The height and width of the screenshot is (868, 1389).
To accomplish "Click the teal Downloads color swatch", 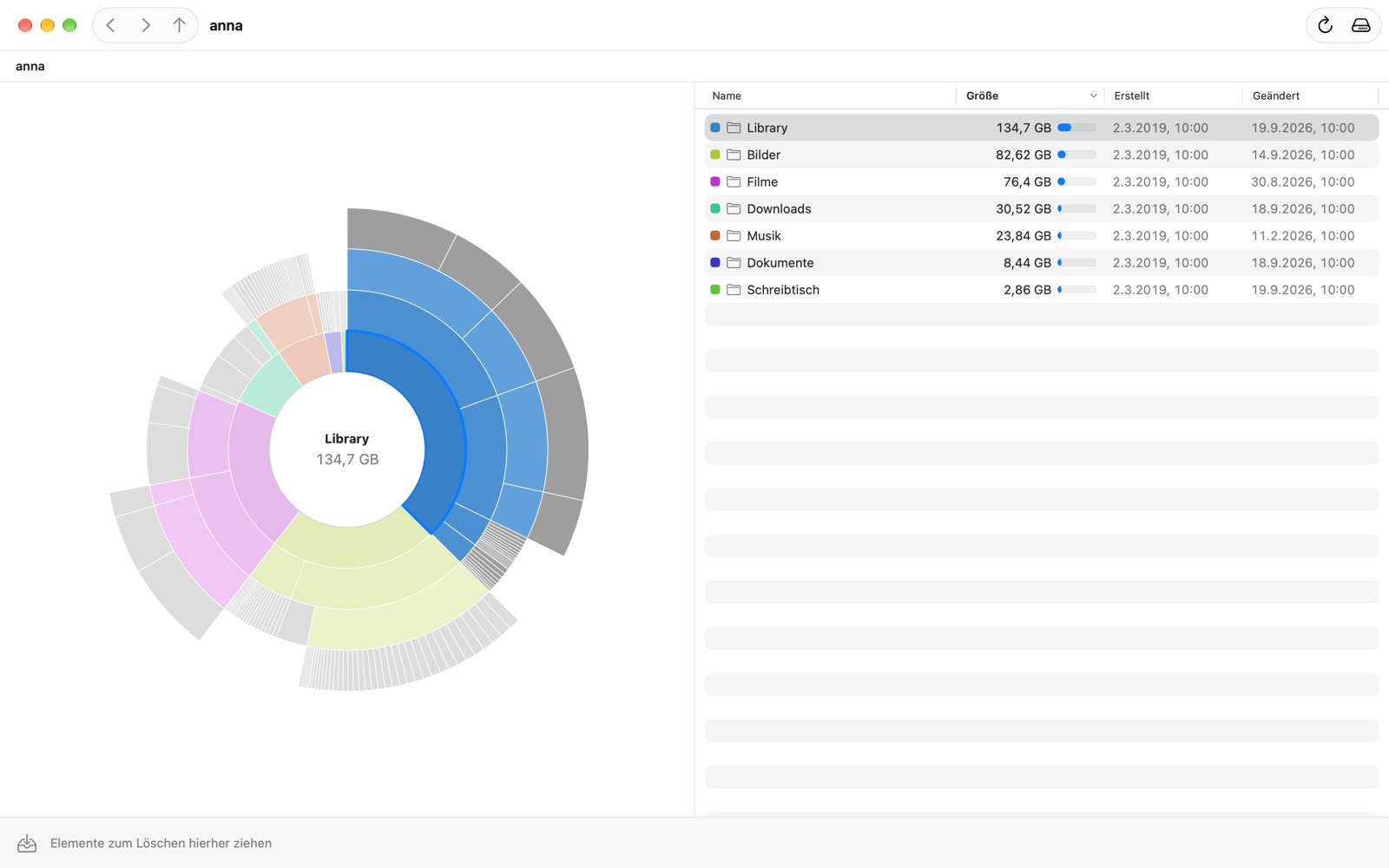I will [715, 208].
